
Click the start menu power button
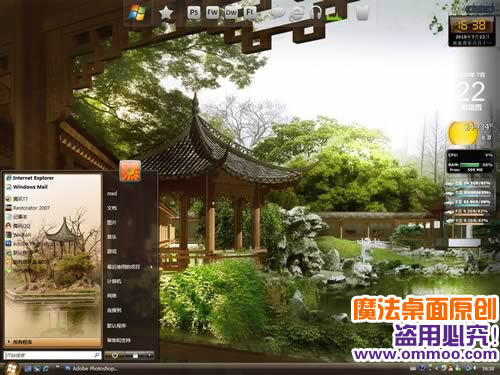115,355
